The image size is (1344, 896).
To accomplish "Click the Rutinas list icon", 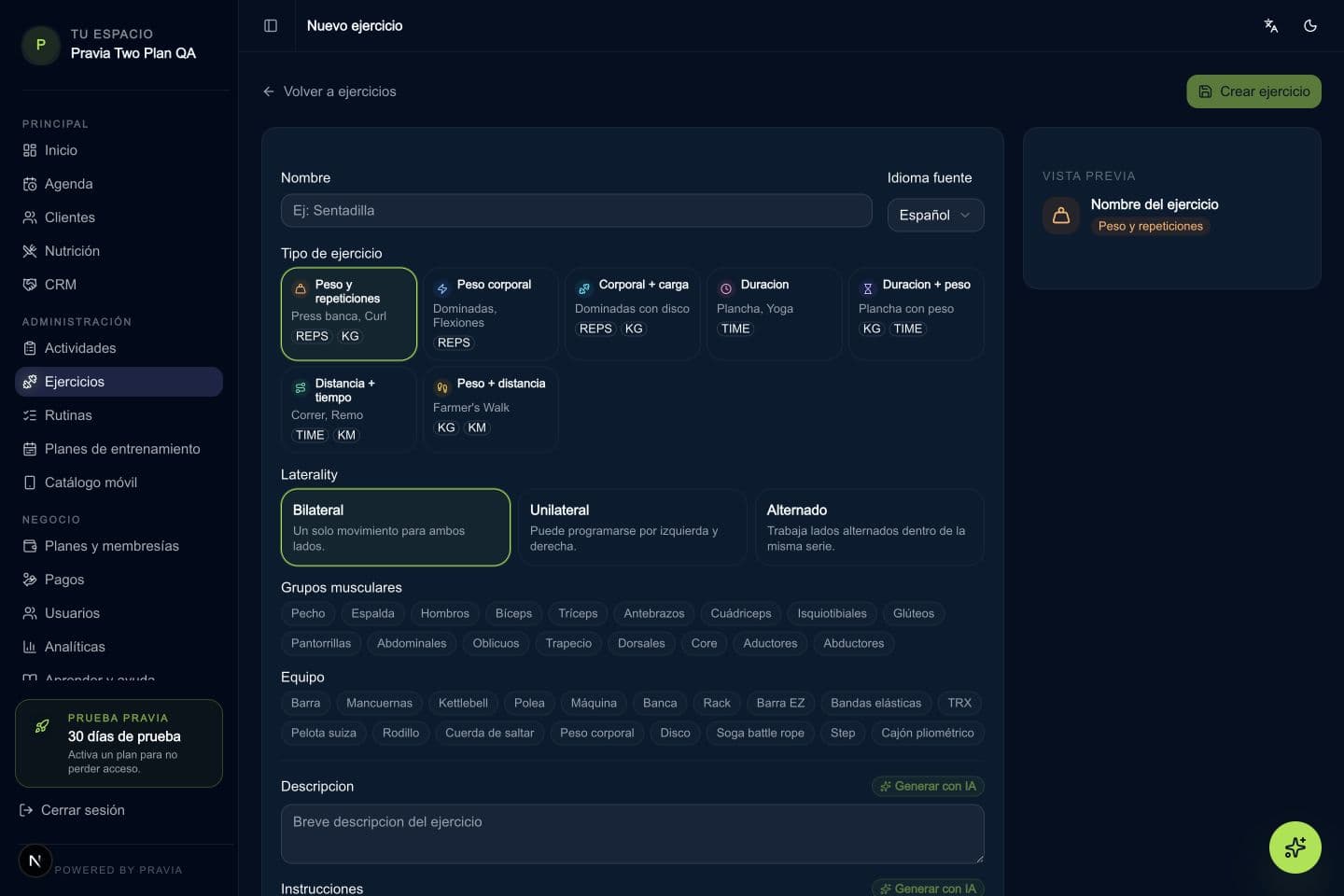I will (x=30, y=415).
